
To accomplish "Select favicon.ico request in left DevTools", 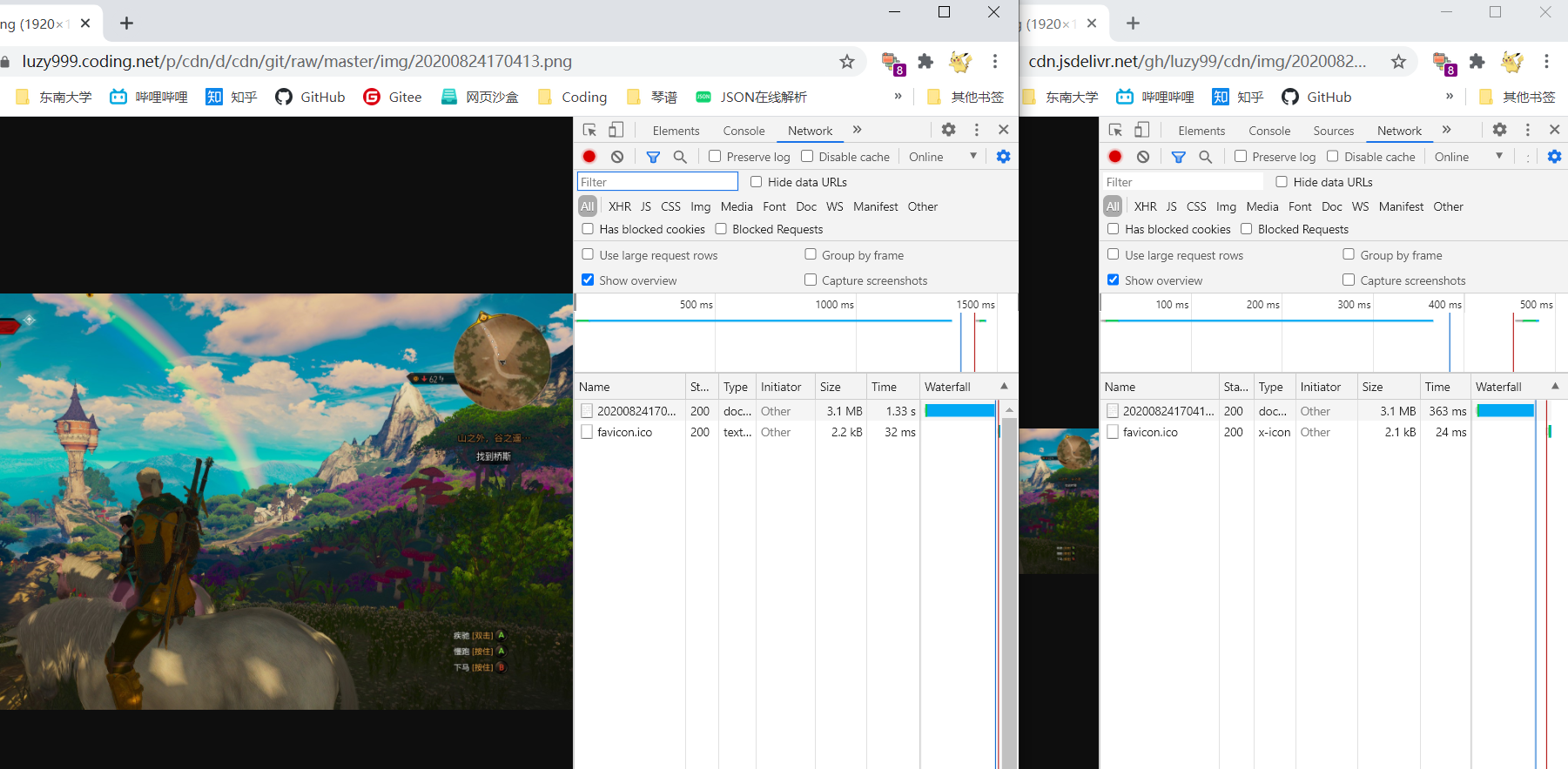I will pyautogui.click(x=624, y=432).
